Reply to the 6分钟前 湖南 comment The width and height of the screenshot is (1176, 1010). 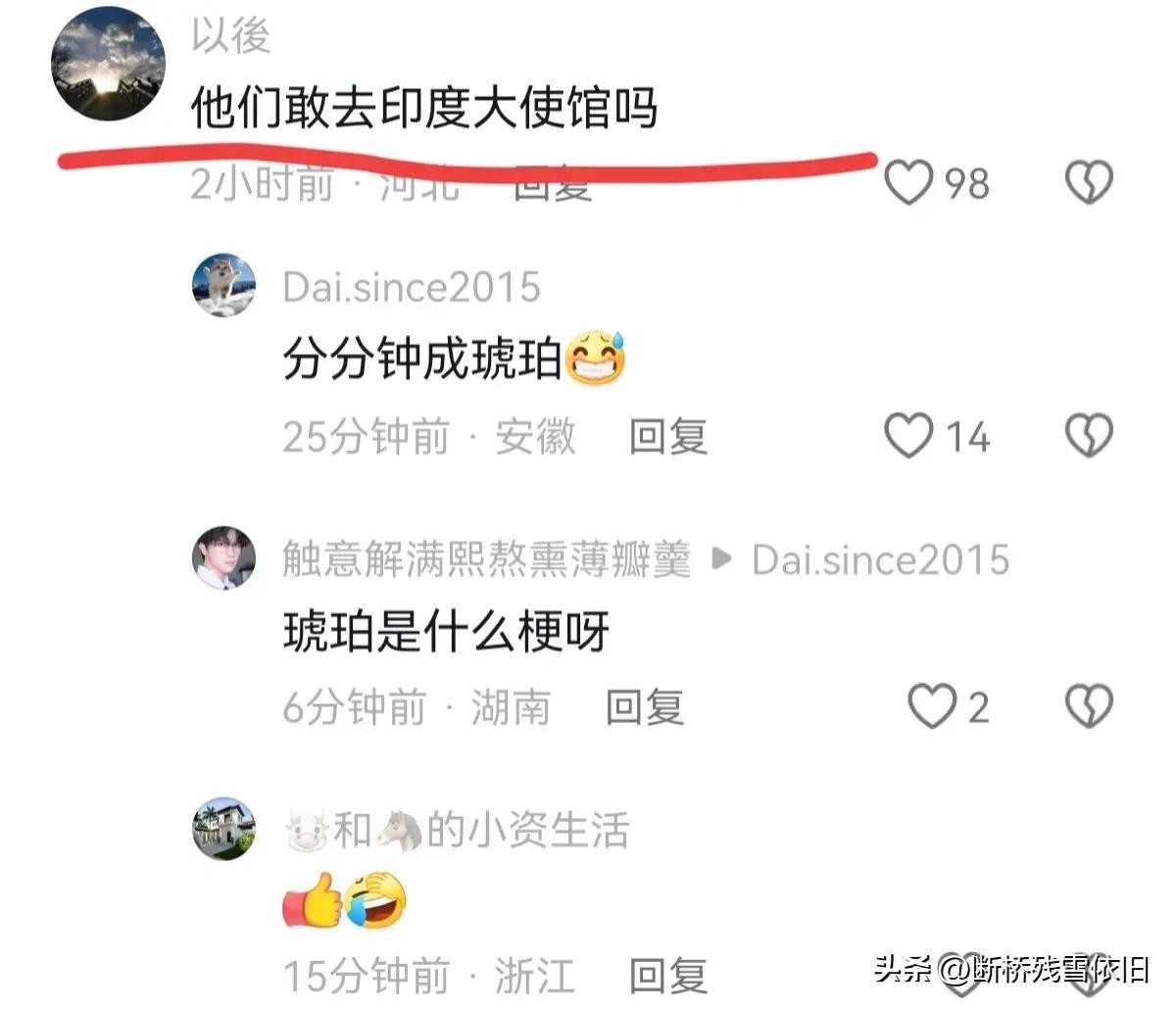coord(645,707)
